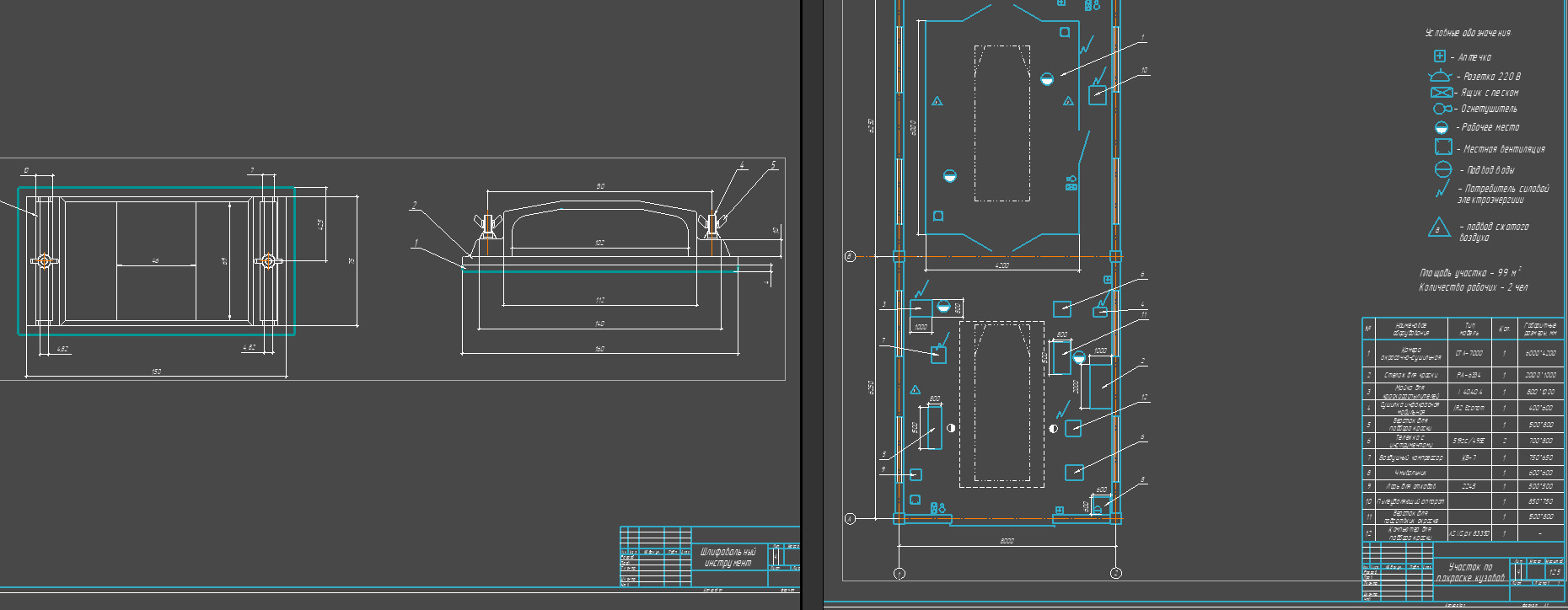The image size is (1568, 610).
Task: Click the '46' dimension in top view
Action: coord(155,261)
